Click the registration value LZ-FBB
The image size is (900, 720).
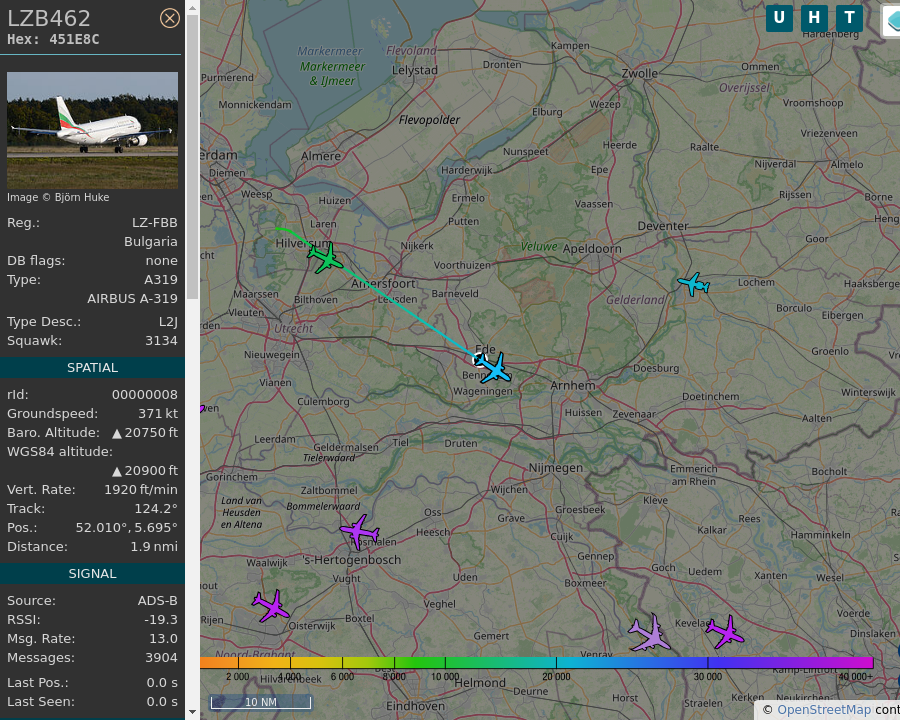click(154, 223)
